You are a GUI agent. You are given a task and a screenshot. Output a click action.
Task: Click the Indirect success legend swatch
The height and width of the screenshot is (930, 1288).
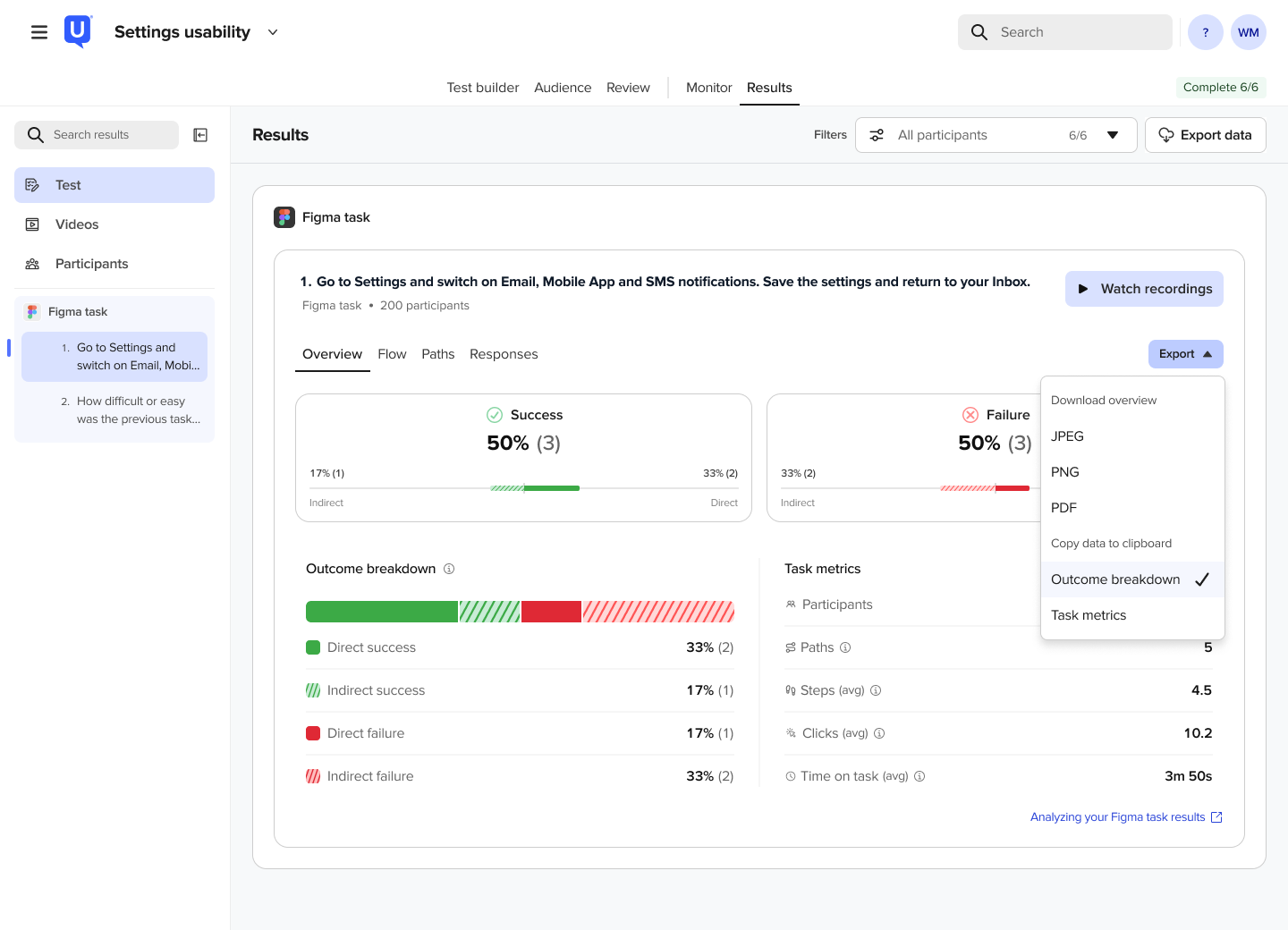click(x=313, y=690)
